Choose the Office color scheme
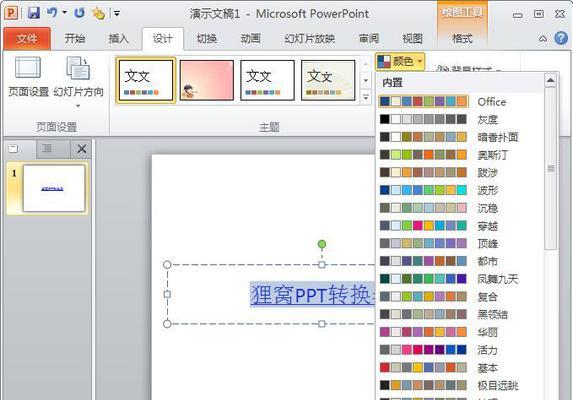The width and height of the screenshot is (573, 400). (x=460, y=102)
